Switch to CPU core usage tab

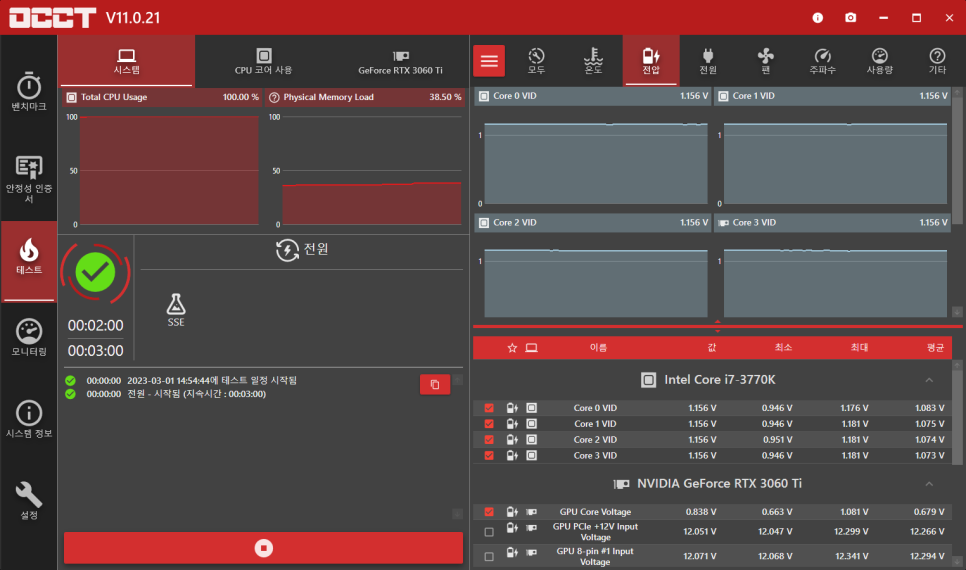point(263,61)
